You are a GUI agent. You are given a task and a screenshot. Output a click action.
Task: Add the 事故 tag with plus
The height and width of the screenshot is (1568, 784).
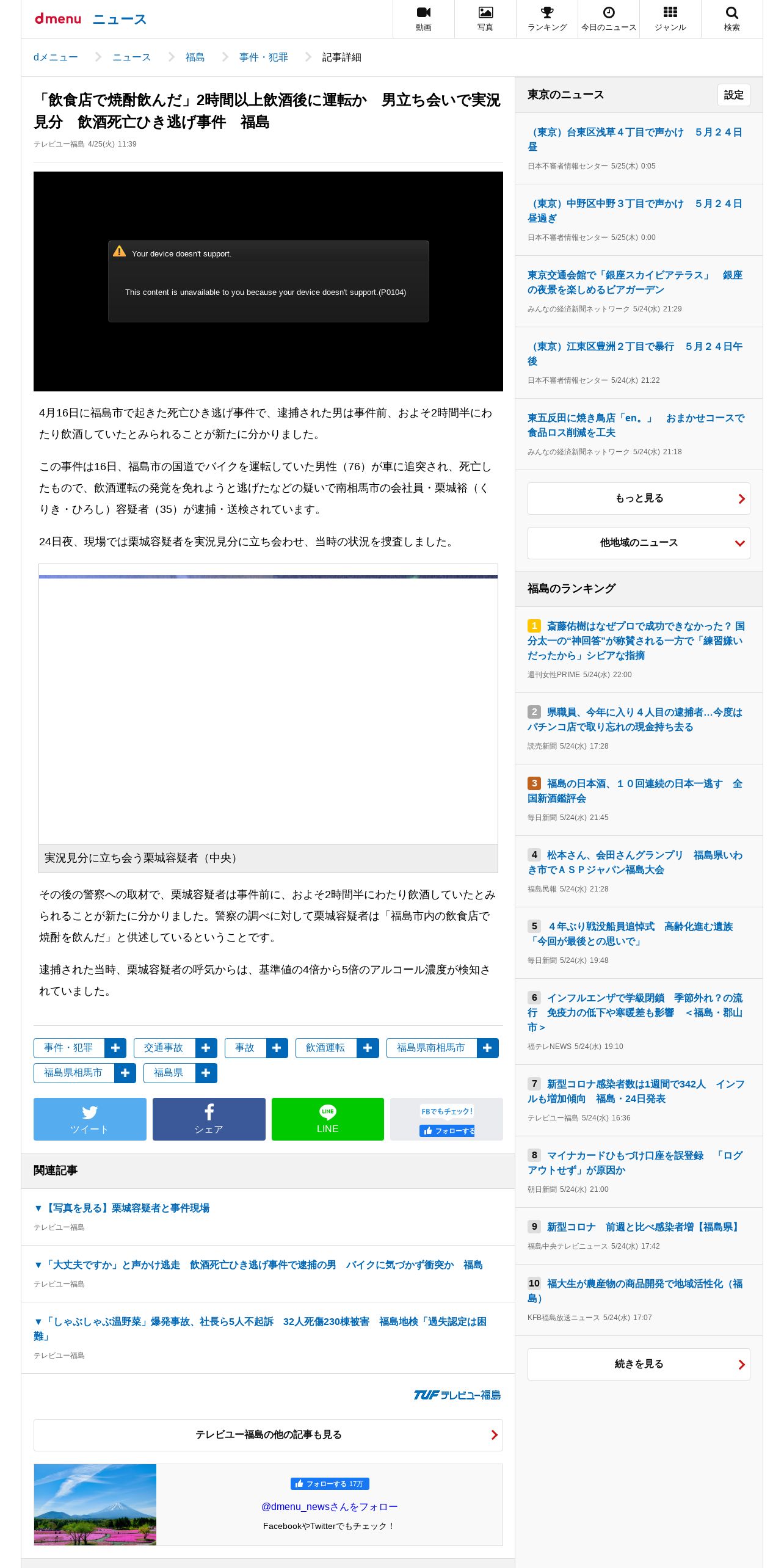277,1048
